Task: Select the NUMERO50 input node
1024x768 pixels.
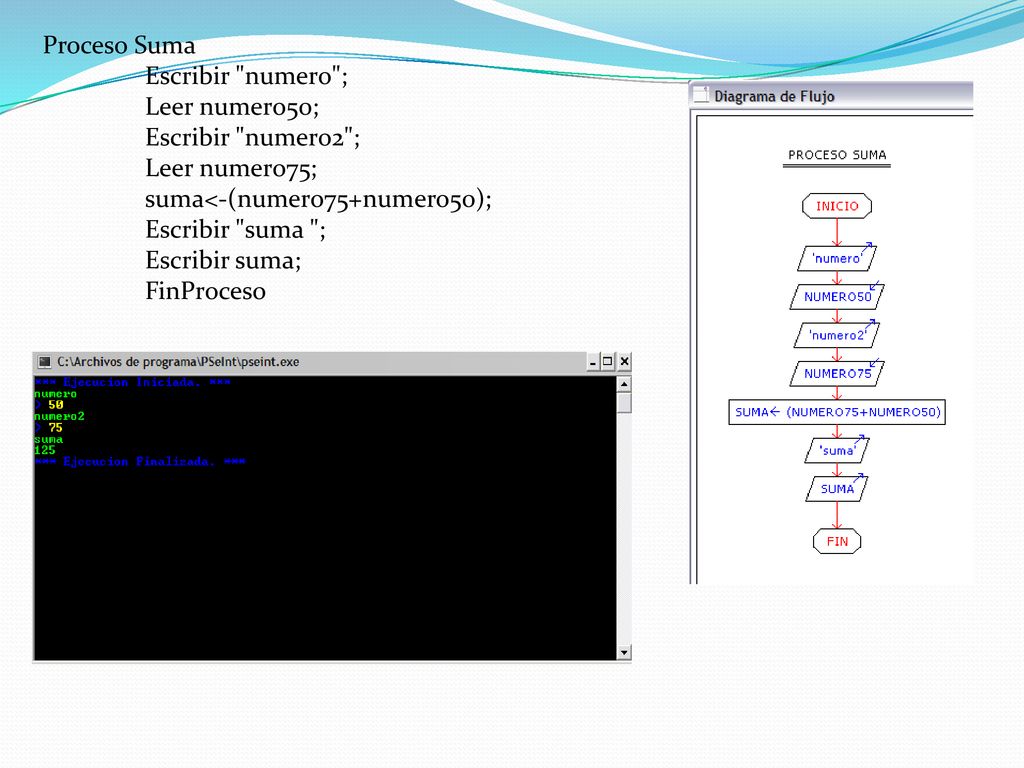Action: [837, 296]
